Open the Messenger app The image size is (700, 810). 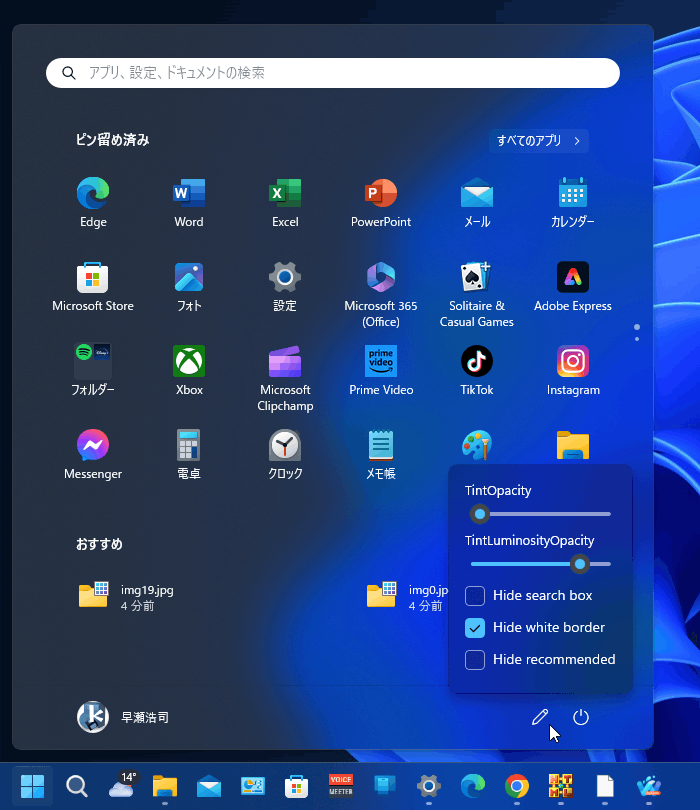coord(93,454)
